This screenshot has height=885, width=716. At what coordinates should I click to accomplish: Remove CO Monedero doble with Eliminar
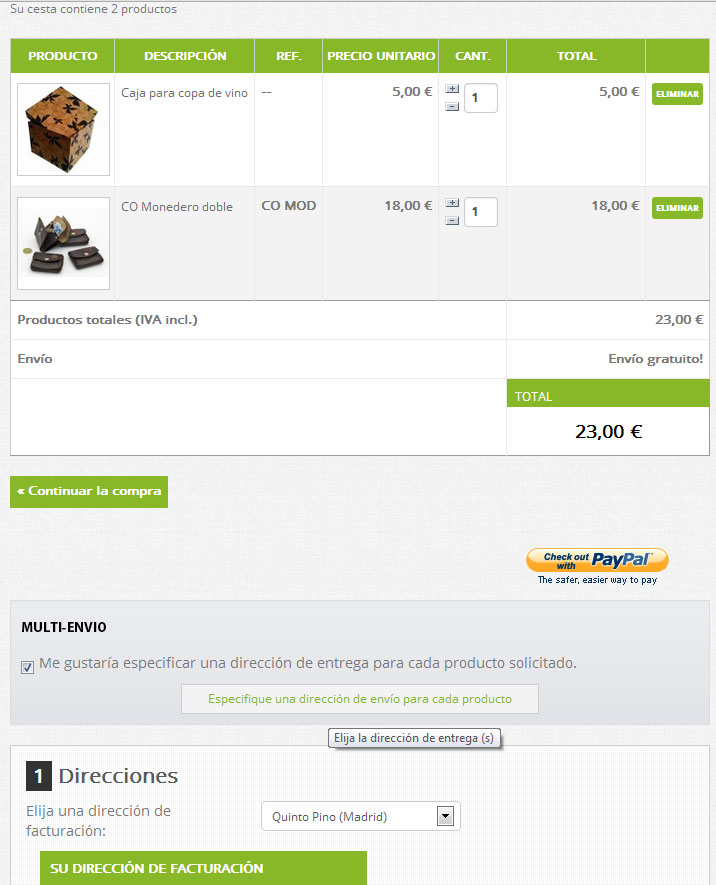[x=677, y=208]
